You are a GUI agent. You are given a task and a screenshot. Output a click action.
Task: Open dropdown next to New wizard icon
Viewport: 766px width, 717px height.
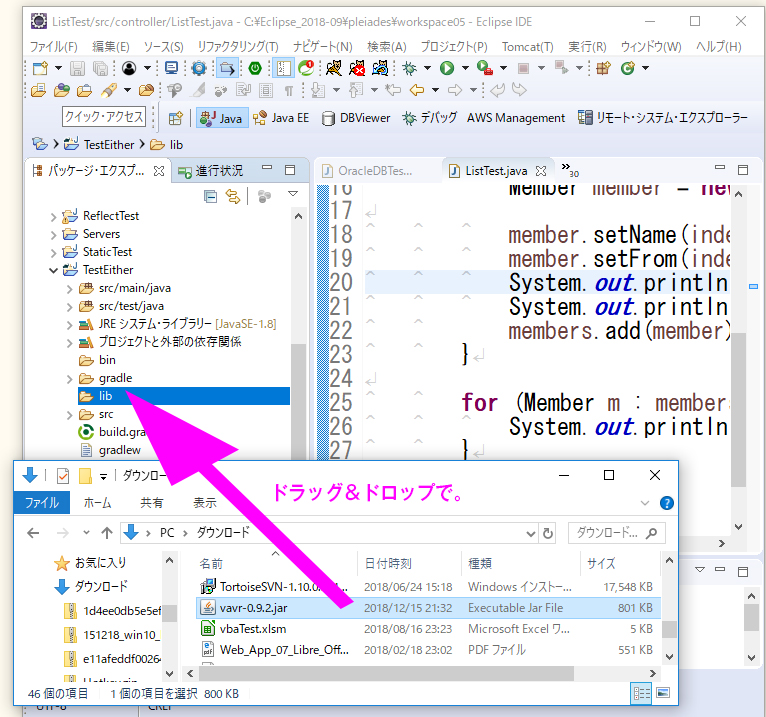58,68
